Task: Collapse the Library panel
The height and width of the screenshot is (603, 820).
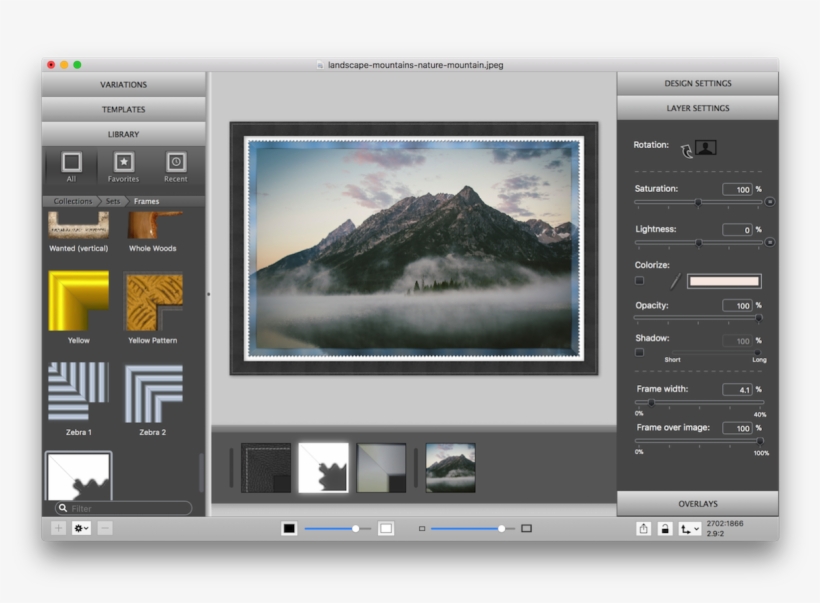Action: point(123,134)
